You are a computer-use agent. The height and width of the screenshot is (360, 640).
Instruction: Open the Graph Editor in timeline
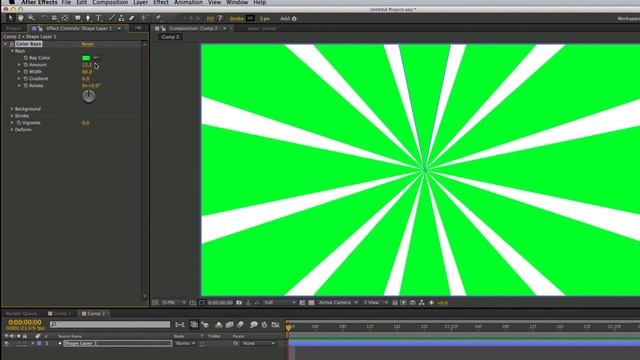click(x=276, y=324)
